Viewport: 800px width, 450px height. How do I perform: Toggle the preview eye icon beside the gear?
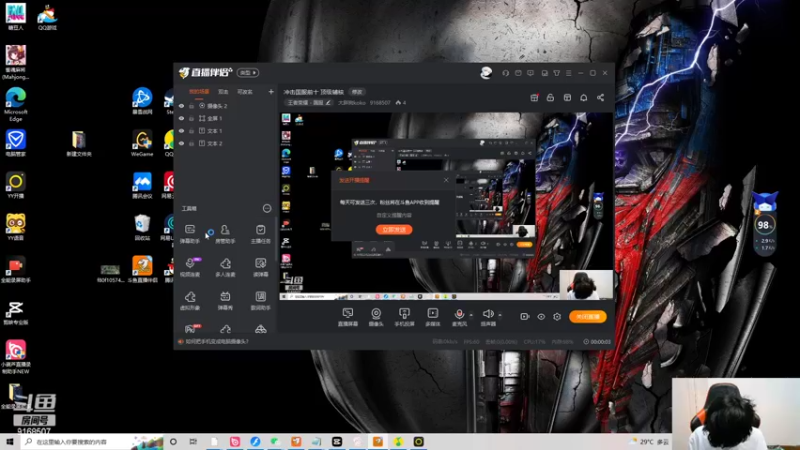[541, 317]
